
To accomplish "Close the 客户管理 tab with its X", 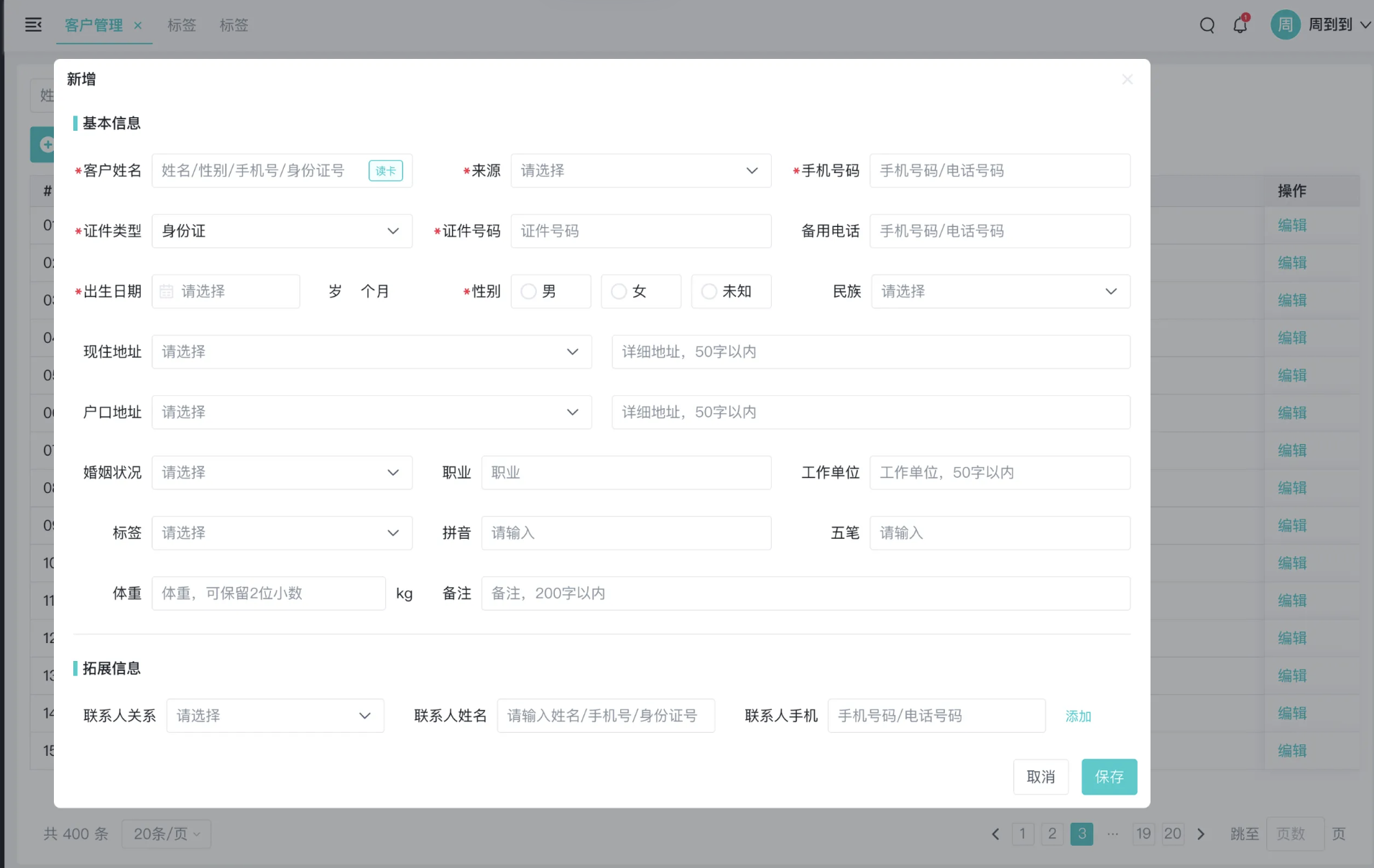I will tap(138, 25).
